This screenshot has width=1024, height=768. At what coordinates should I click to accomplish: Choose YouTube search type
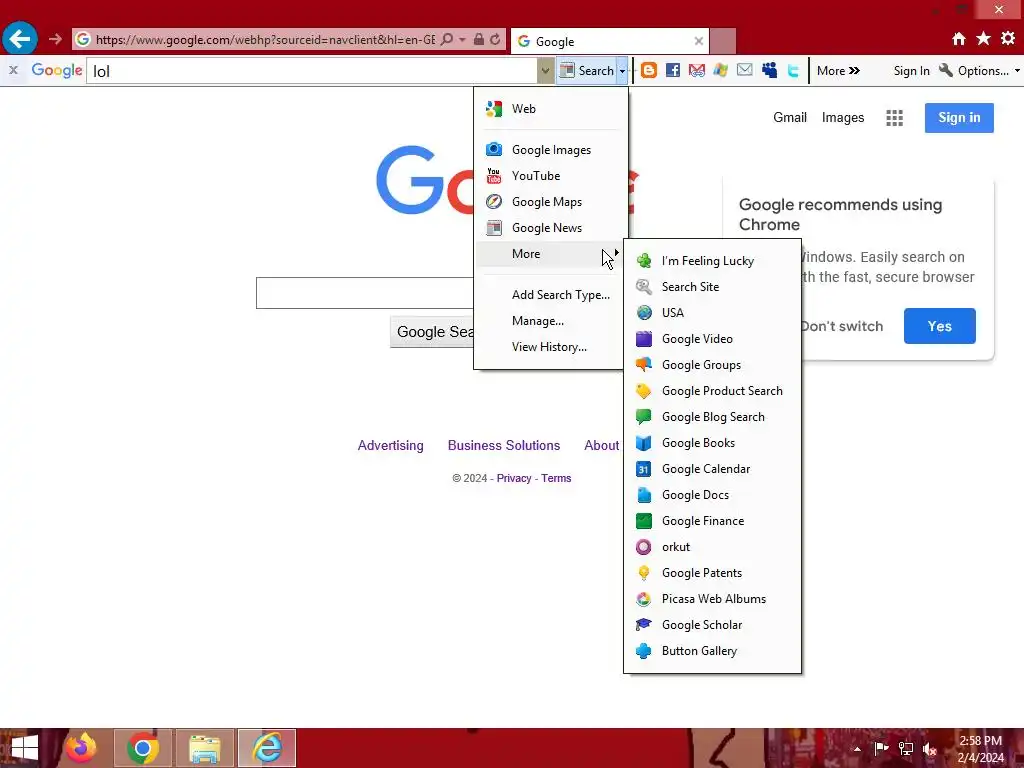click(x=551, y=176)
